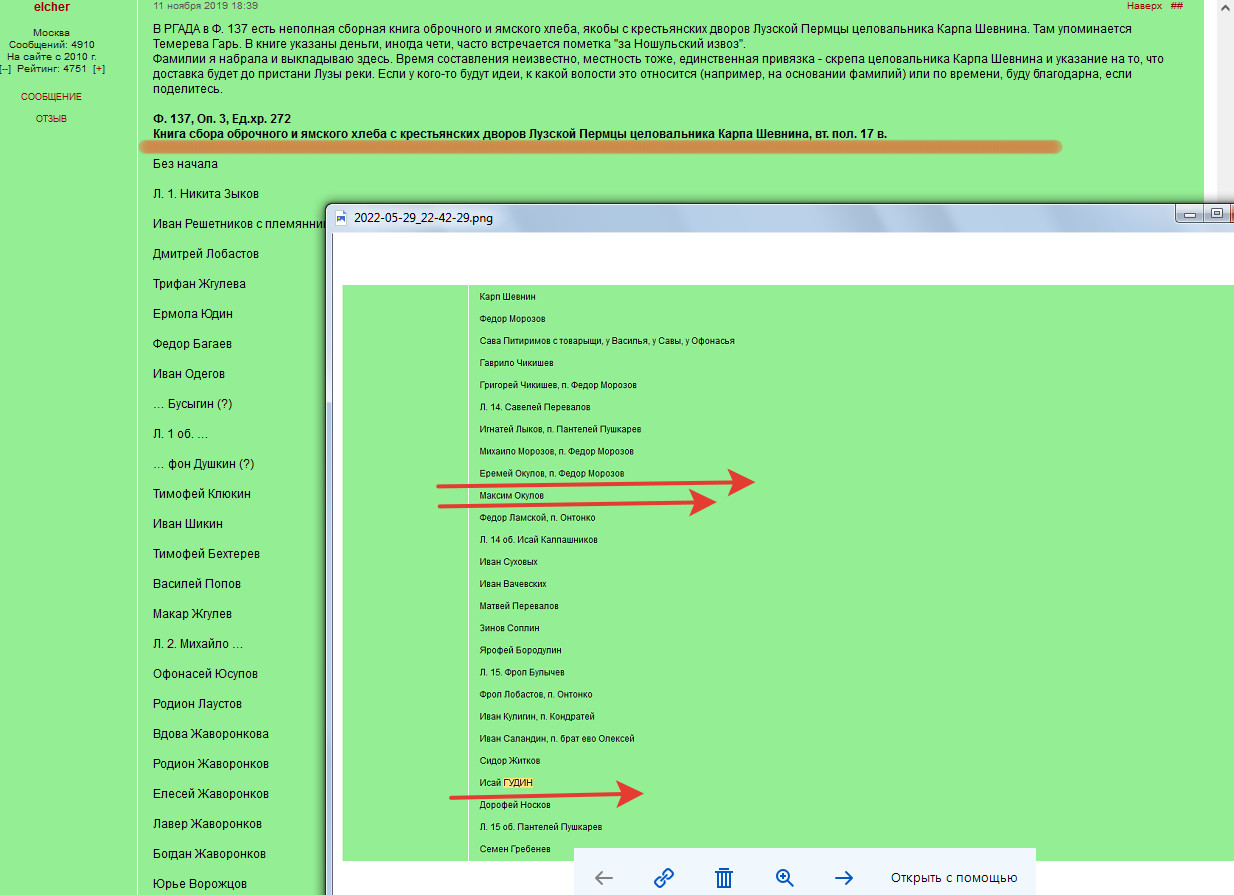
Task: Go to previous image with left arrow
Action: (x=604, y=878)
